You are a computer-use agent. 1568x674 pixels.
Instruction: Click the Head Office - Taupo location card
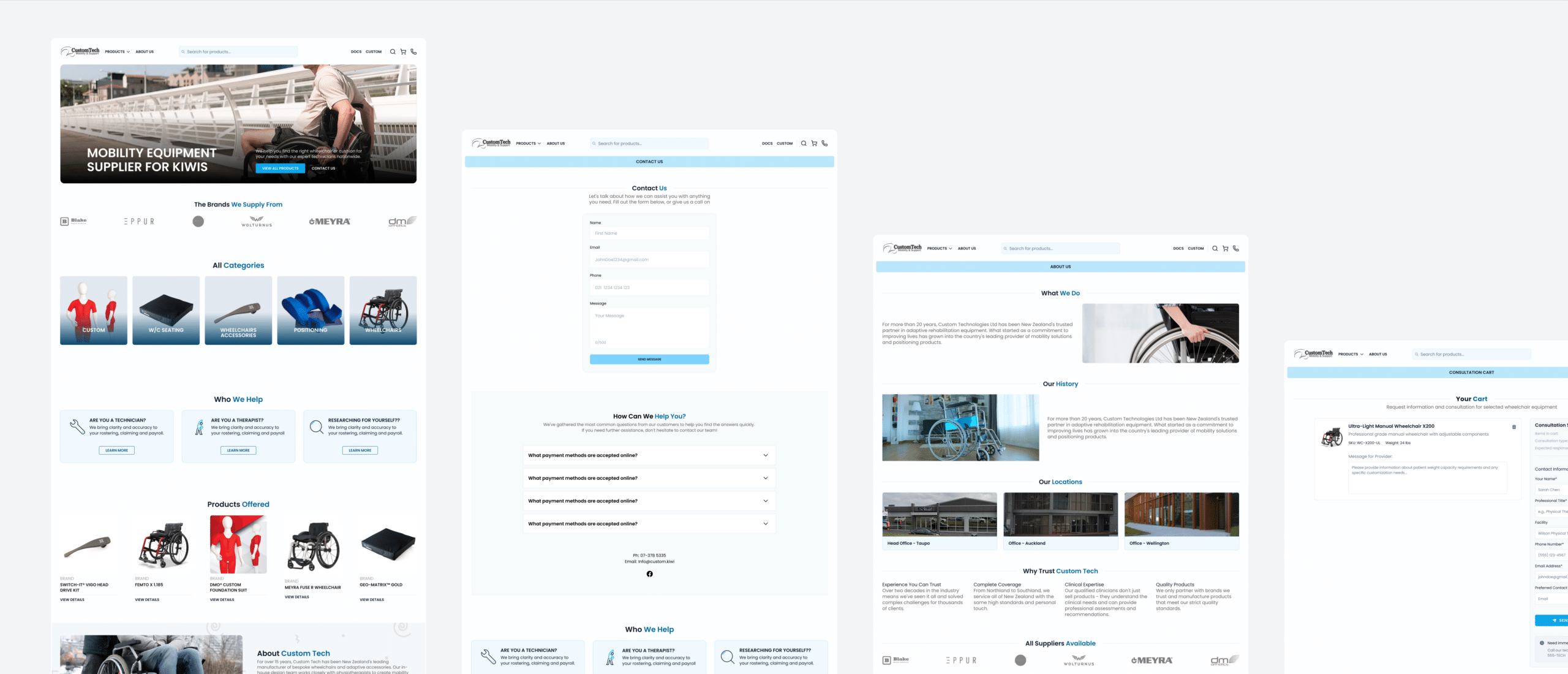pyautogui.click(x=940, y=521)
